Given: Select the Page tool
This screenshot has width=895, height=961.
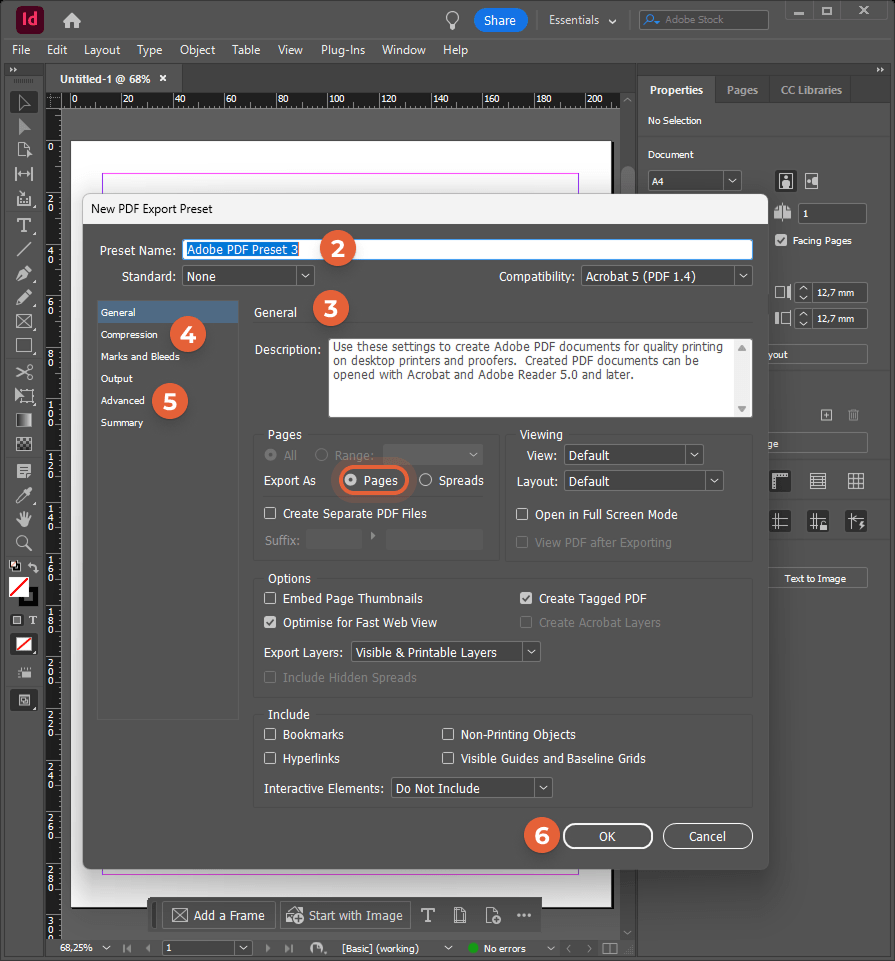Looking at the screenshot, I should (x=24, y=150).
